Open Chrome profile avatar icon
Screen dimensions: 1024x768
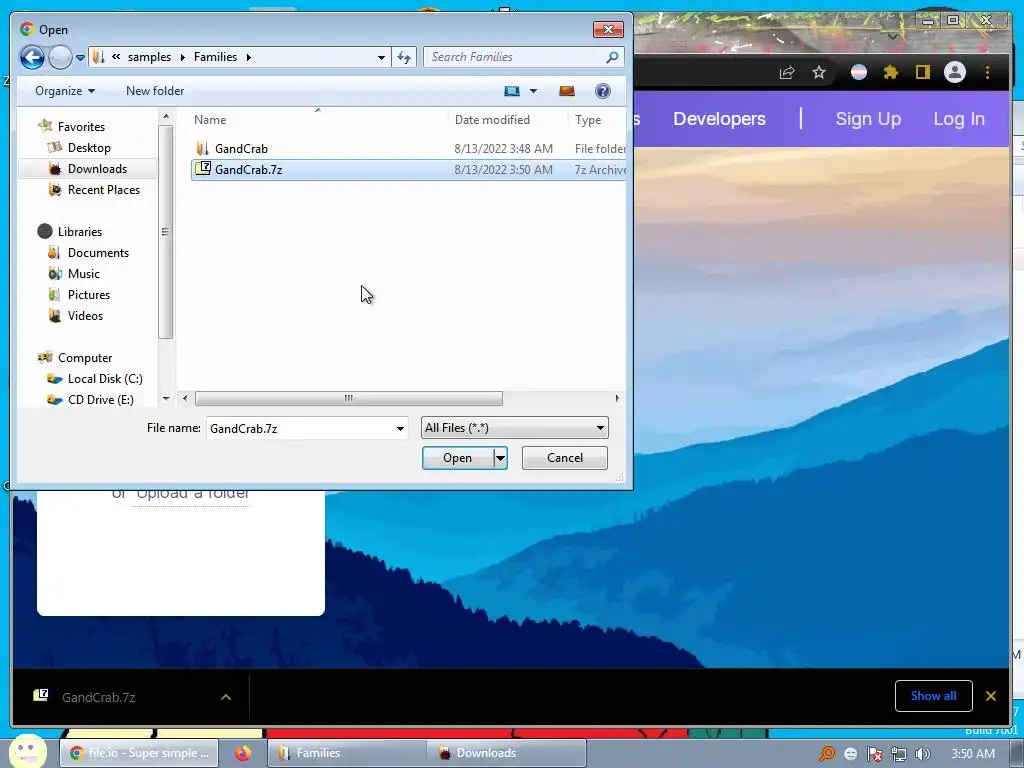(955, 72)
